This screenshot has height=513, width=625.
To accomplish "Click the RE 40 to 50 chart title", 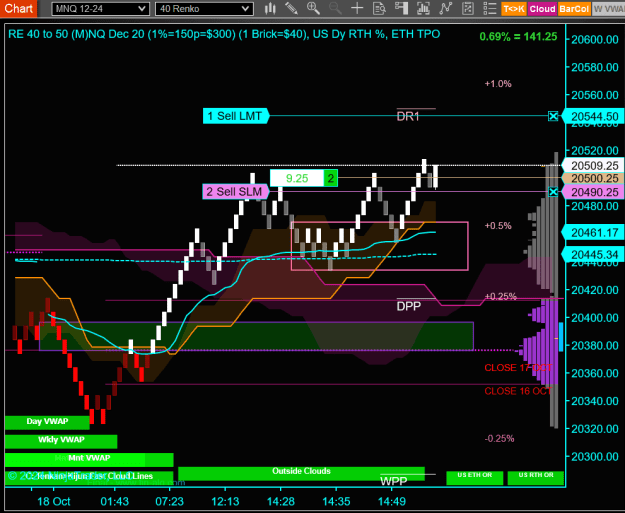I will (224, 34).
